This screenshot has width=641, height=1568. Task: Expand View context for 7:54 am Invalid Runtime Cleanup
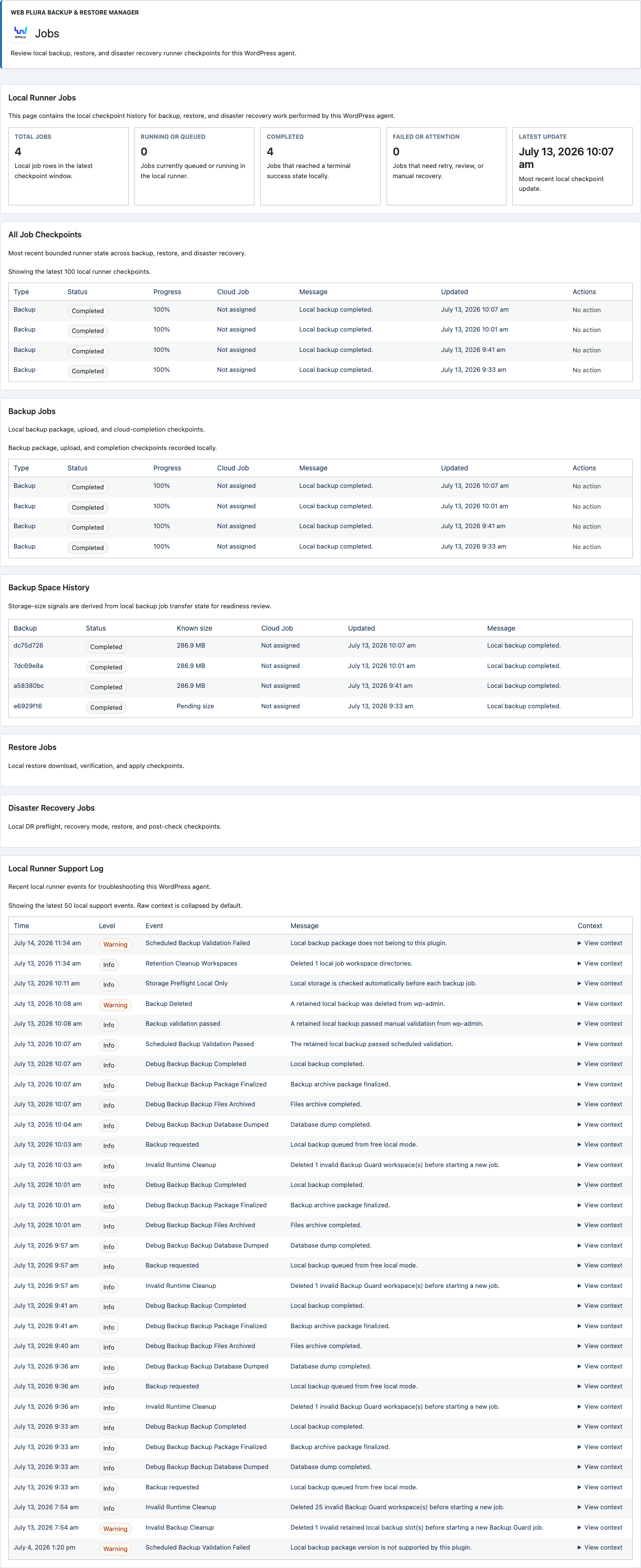click(600, 1506)
